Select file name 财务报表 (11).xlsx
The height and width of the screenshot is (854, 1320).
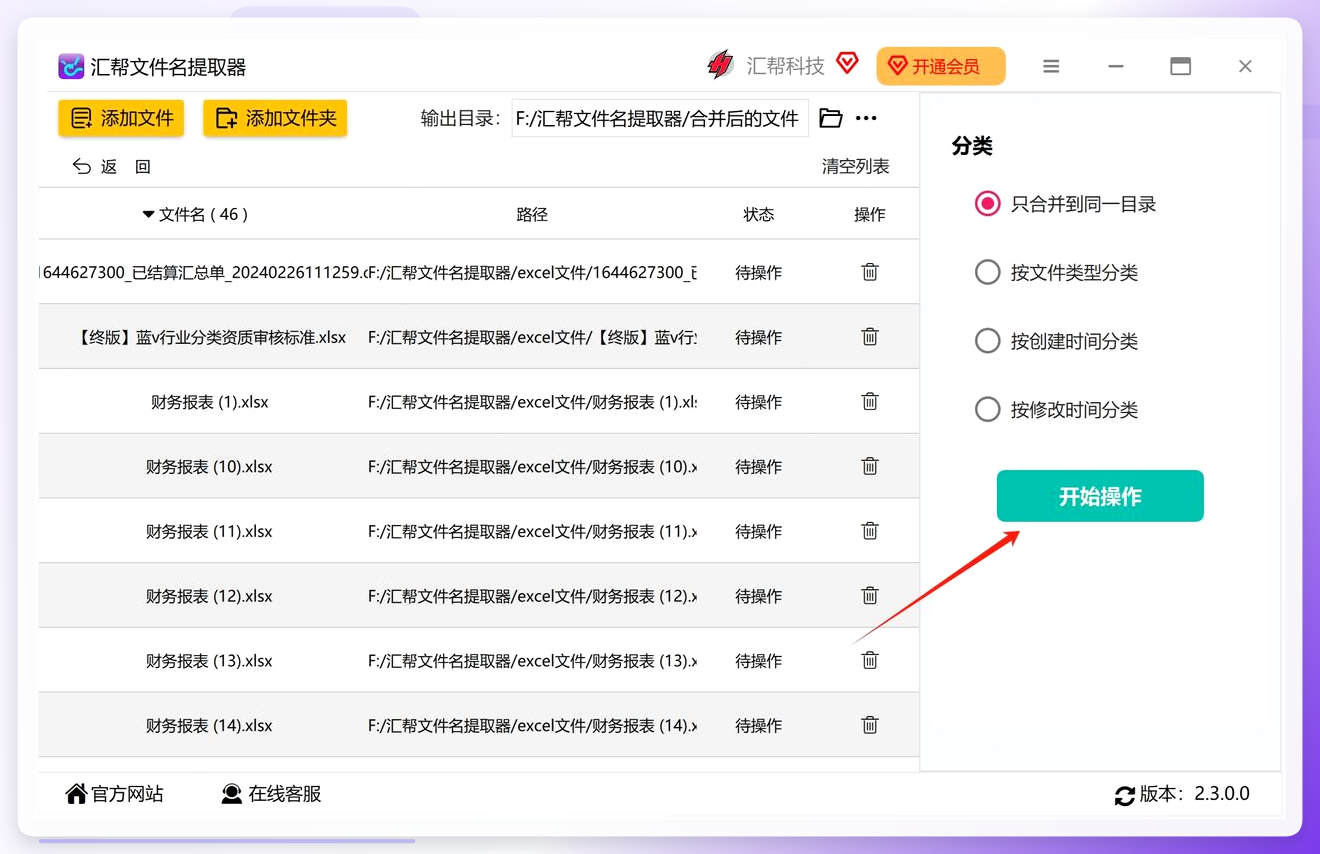point(210,531)
